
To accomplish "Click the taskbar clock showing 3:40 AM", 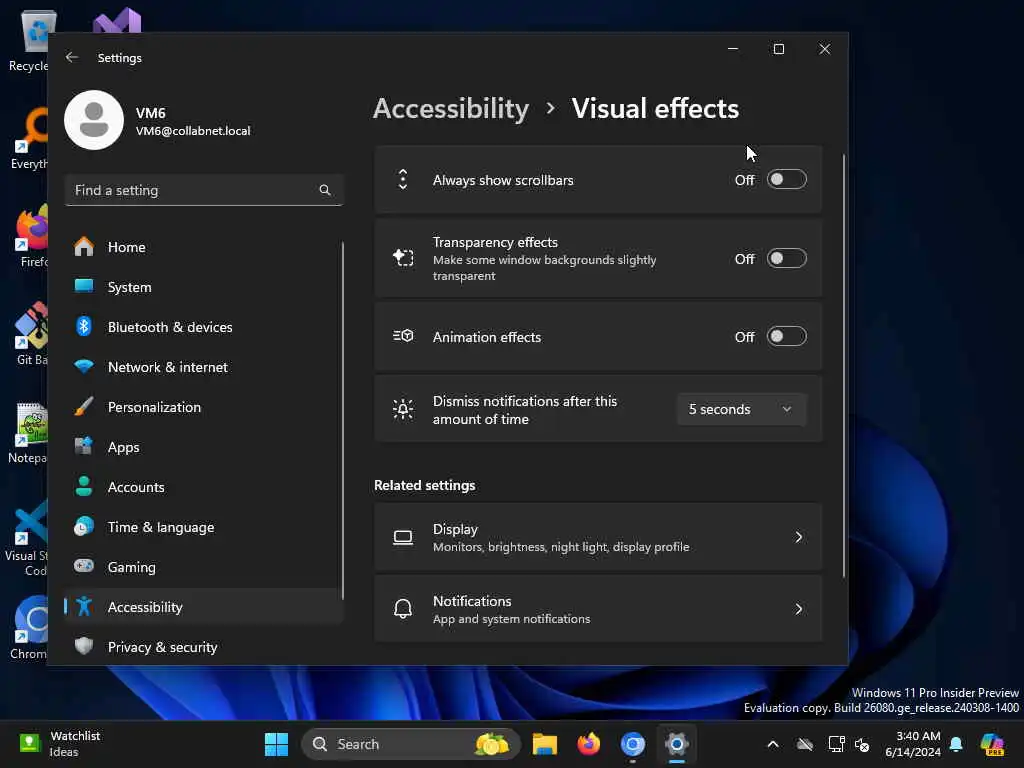I will tap(913, 744).
